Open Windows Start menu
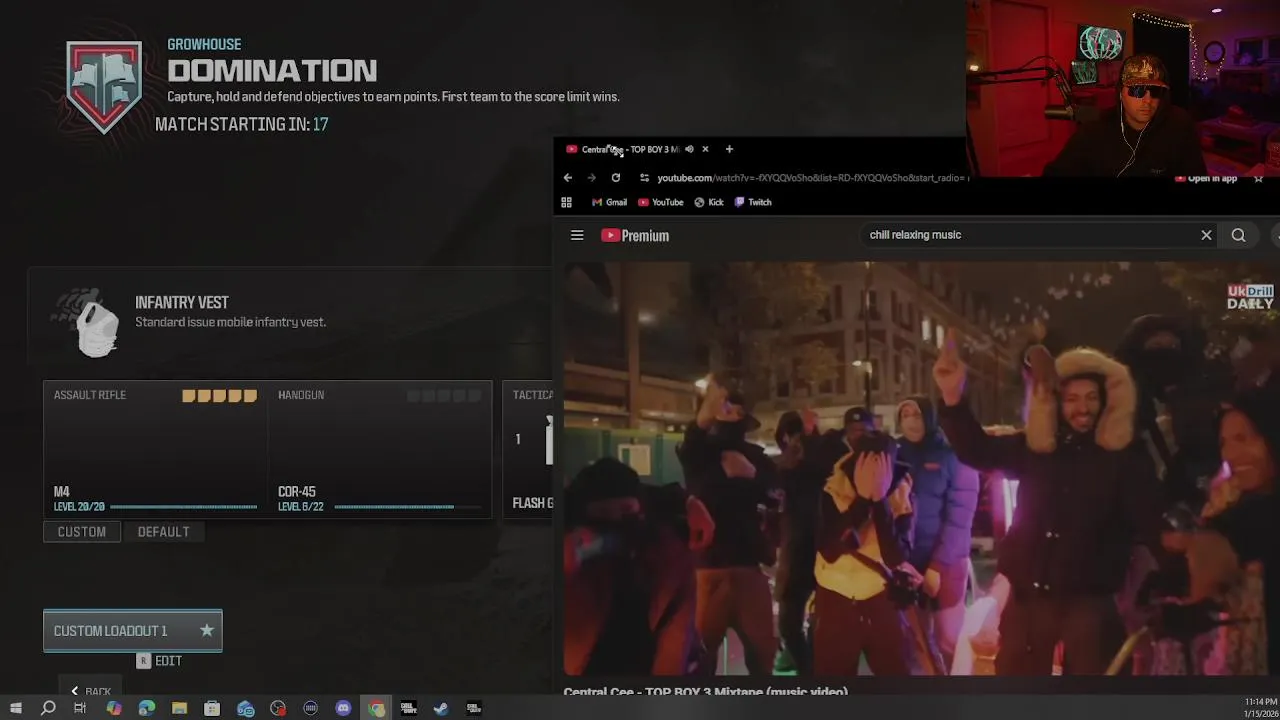Viewport: 1280px width, 720px height. (x=15, y=708)
